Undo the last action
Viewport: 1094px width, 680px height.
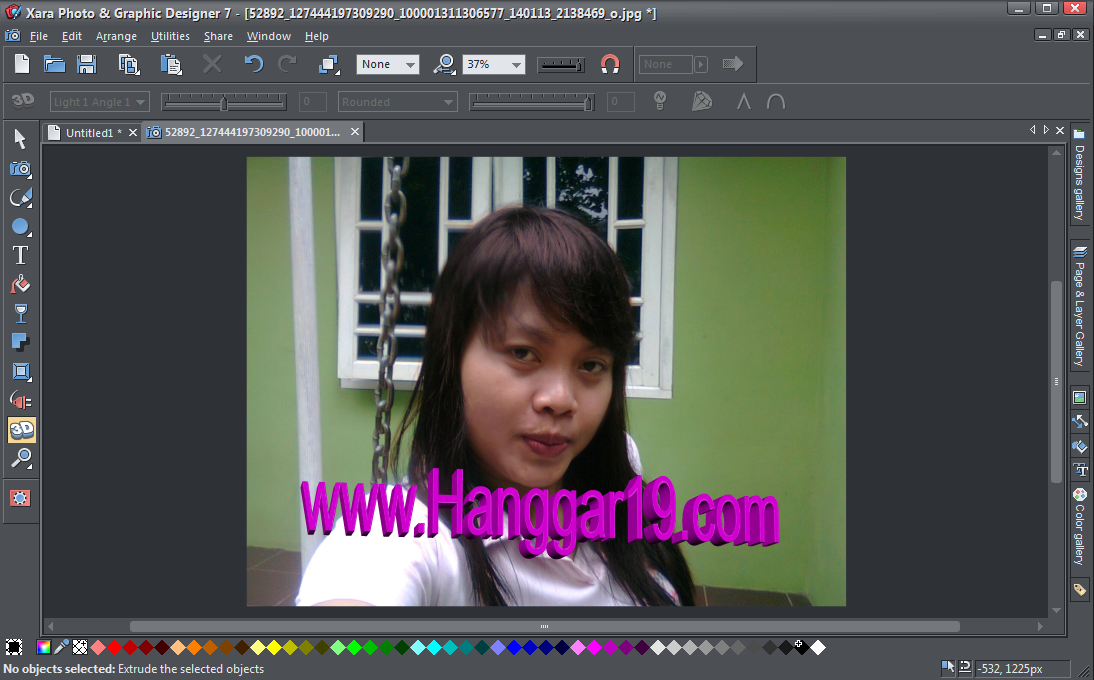(x=253, y=64)
